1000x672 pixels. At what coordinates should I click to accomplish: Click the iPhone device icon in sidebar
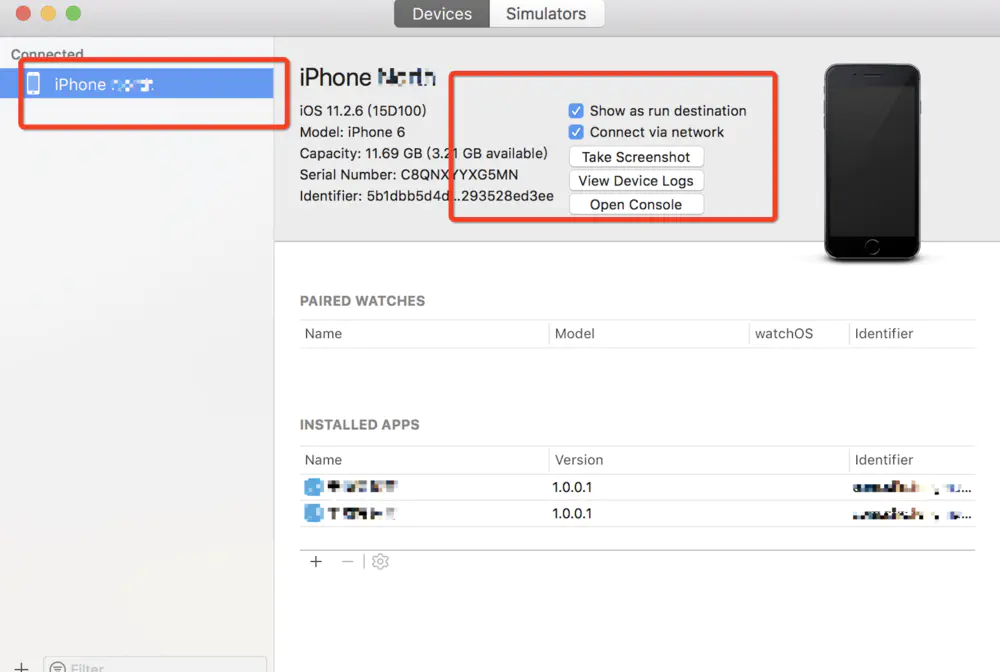[33, 84]
